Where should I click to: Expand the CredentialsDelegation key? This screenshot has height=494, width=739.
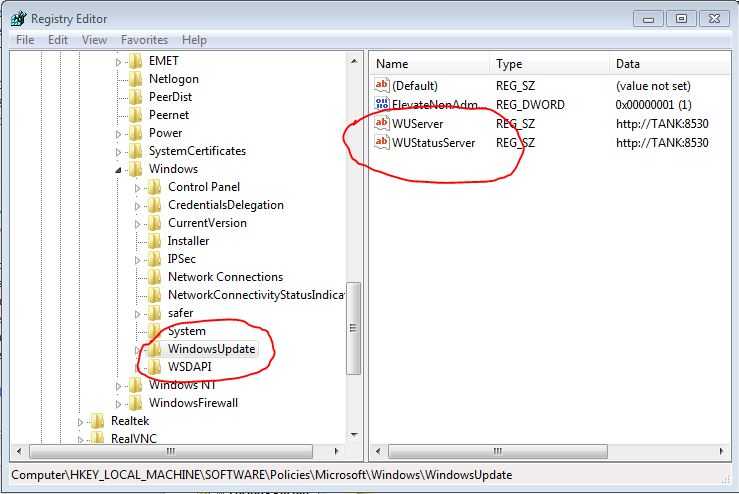137,206
